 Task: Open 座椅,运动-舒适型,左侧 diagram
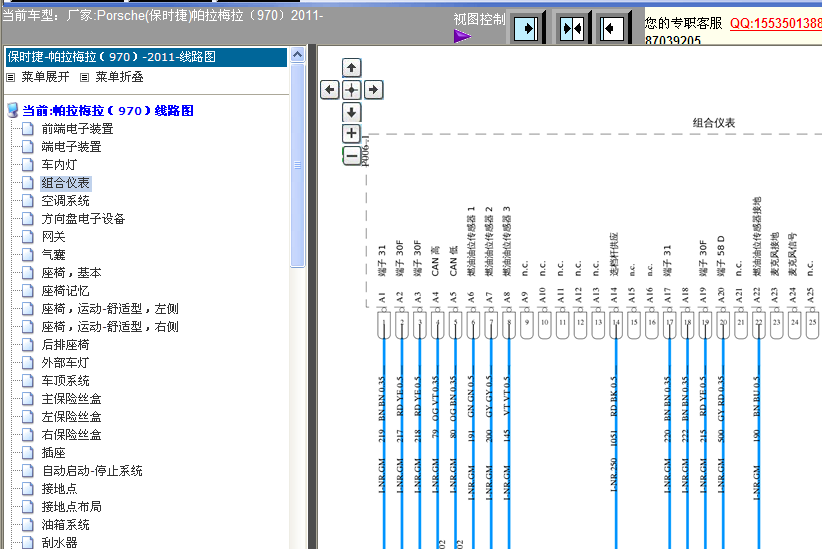110,309
